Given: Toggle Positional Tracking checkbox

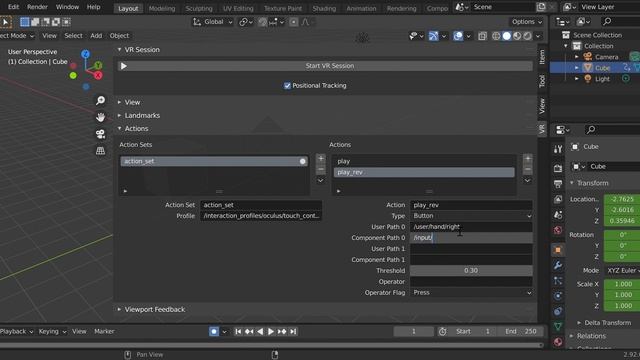Looking at the screenshot, I should click(x=287, y=86).
